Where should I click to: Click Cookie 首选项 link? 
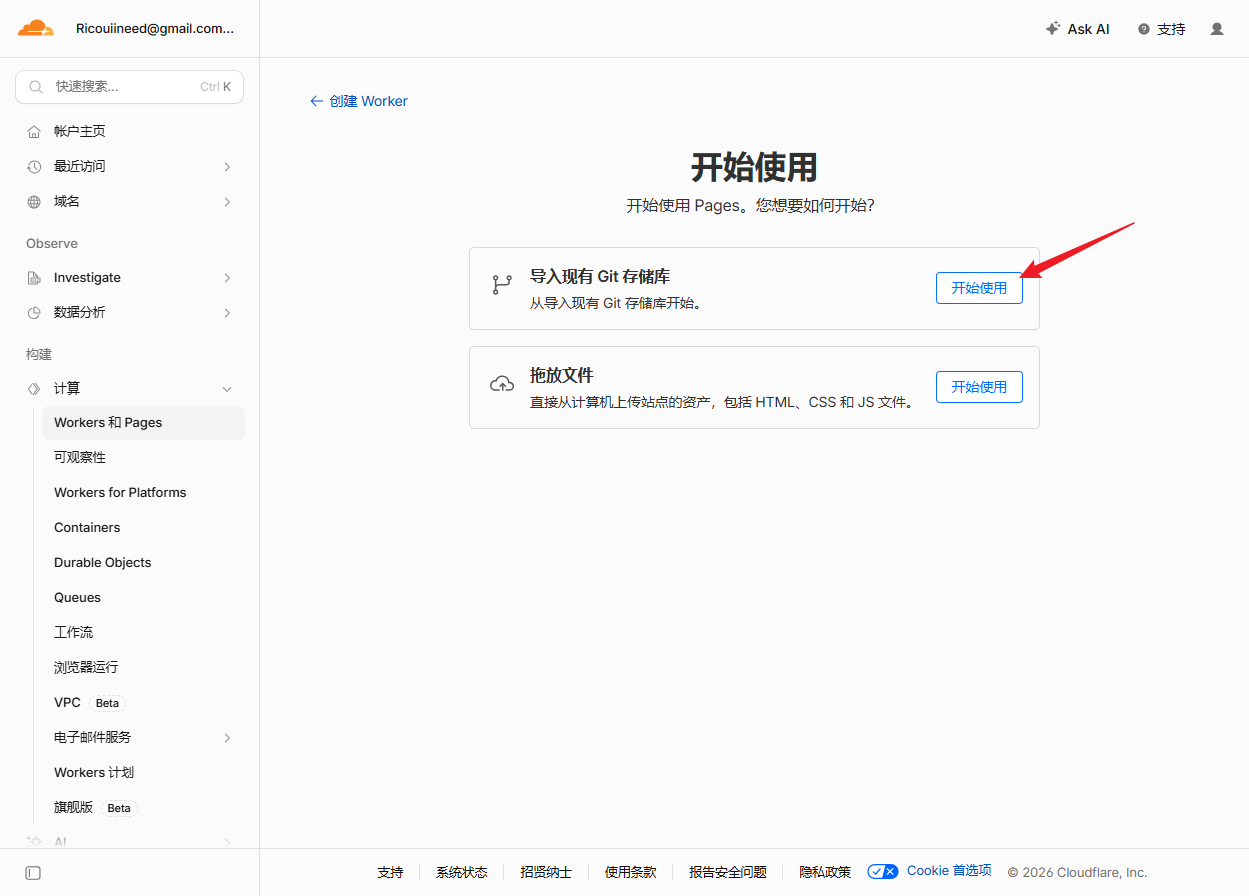[x=949, y=871]
